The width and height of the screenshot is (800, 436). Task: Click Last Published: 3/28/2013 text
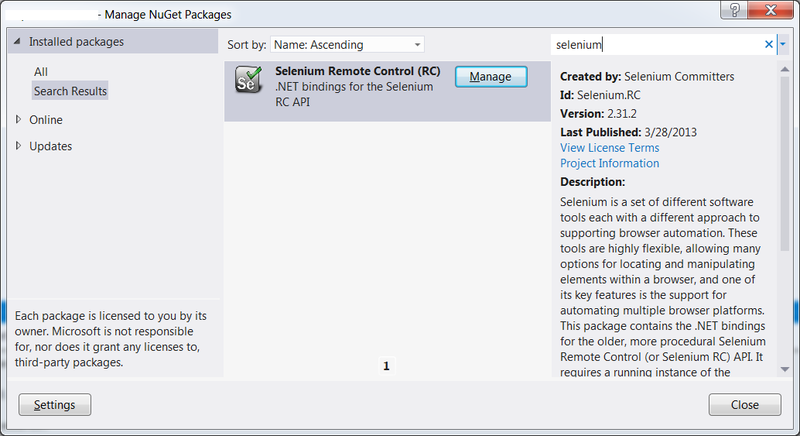point(628,132)
